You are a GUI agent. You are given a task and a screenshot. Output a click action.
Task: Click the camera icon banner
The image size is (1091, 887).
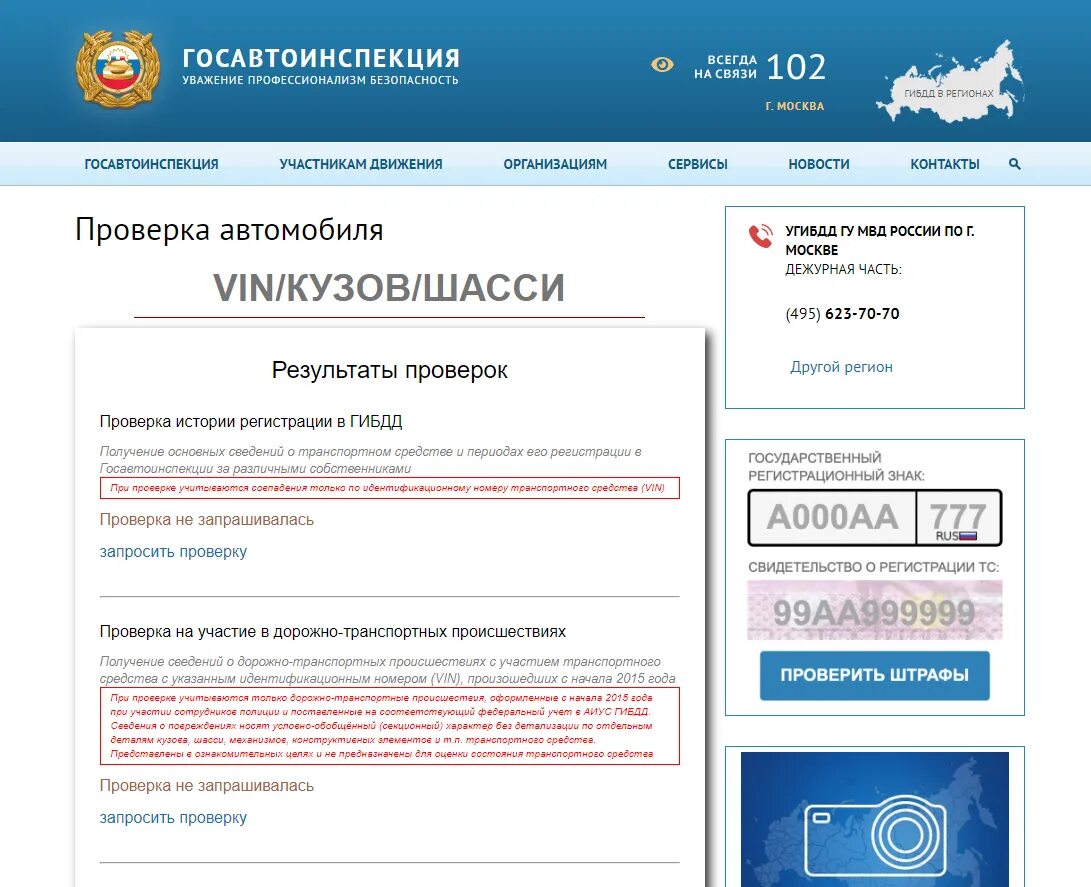coord(875,819)
